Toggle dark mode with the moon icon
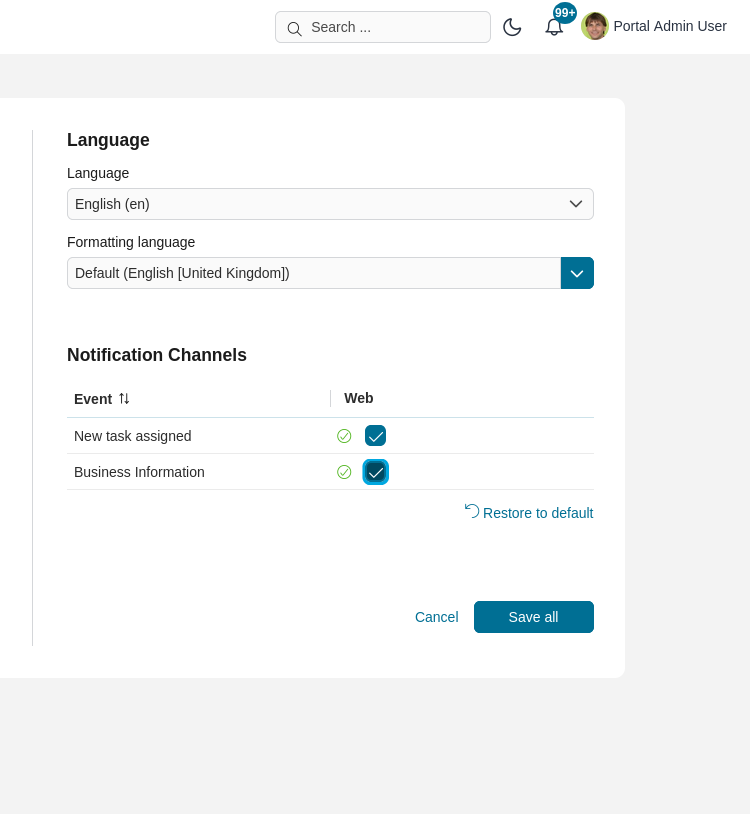The image size is (750, 814). 512,27
